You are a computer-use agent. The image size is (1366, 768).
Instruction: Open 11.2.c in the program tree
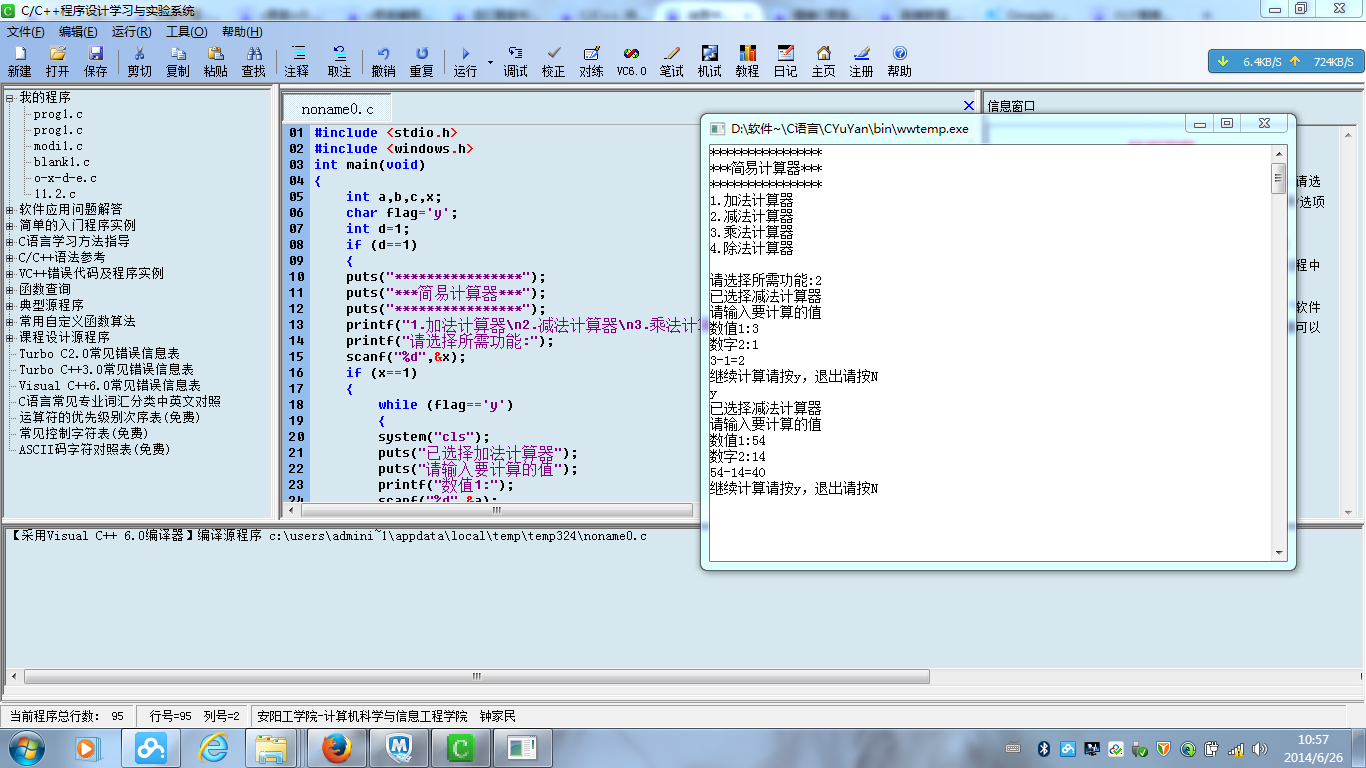tap(55, 194)
